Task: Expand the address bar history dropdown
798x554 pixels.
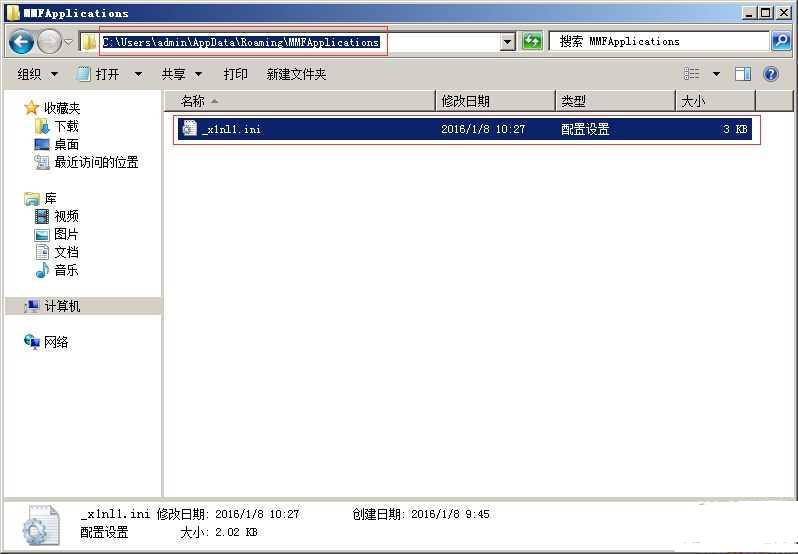Action: [507, 42]
